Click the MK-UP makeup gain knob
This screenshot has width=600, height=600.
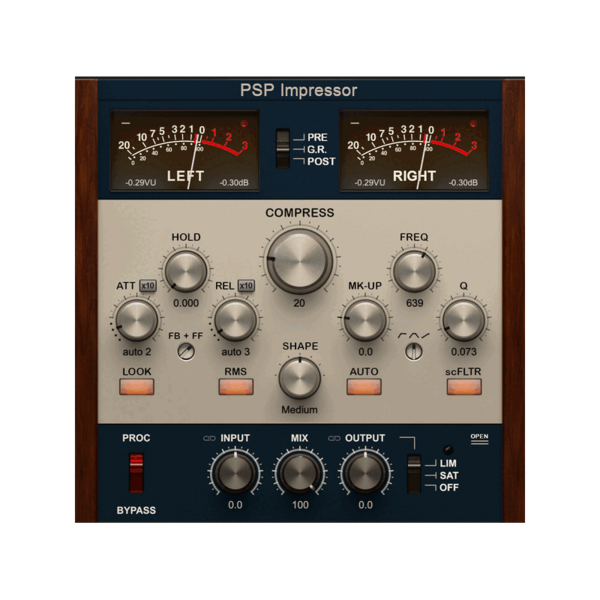tap(365, 320)
